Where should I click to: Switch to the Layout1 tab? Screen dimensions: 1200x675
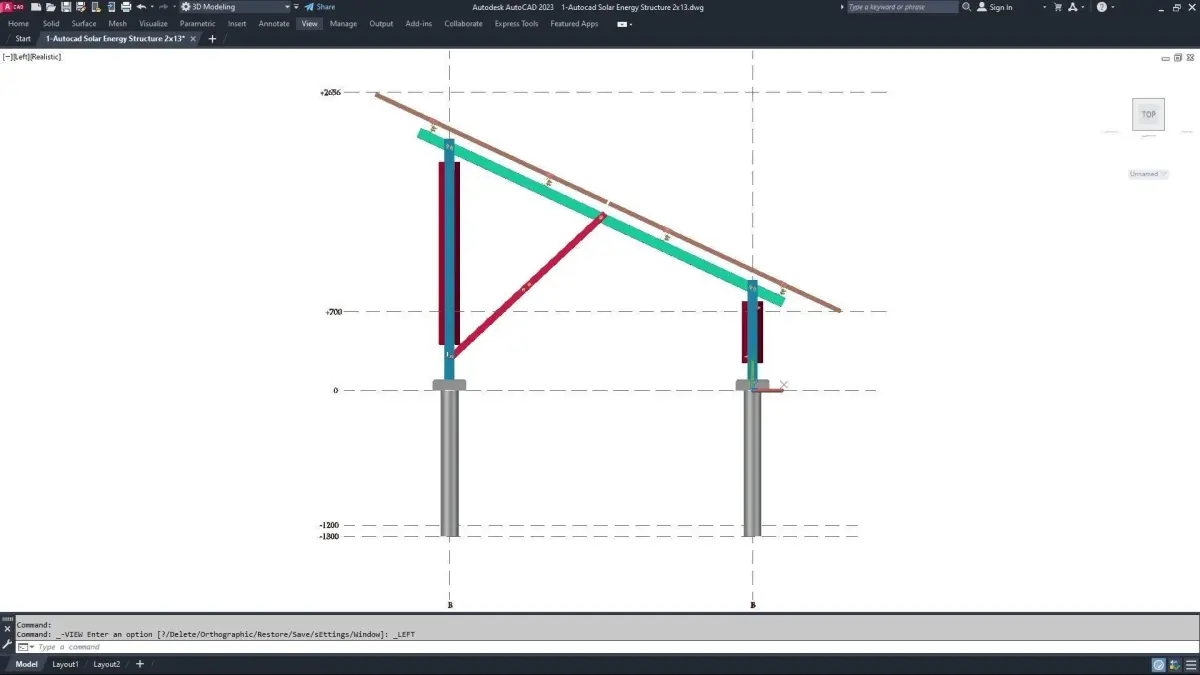pyautogui.click(x=65, y=664)
